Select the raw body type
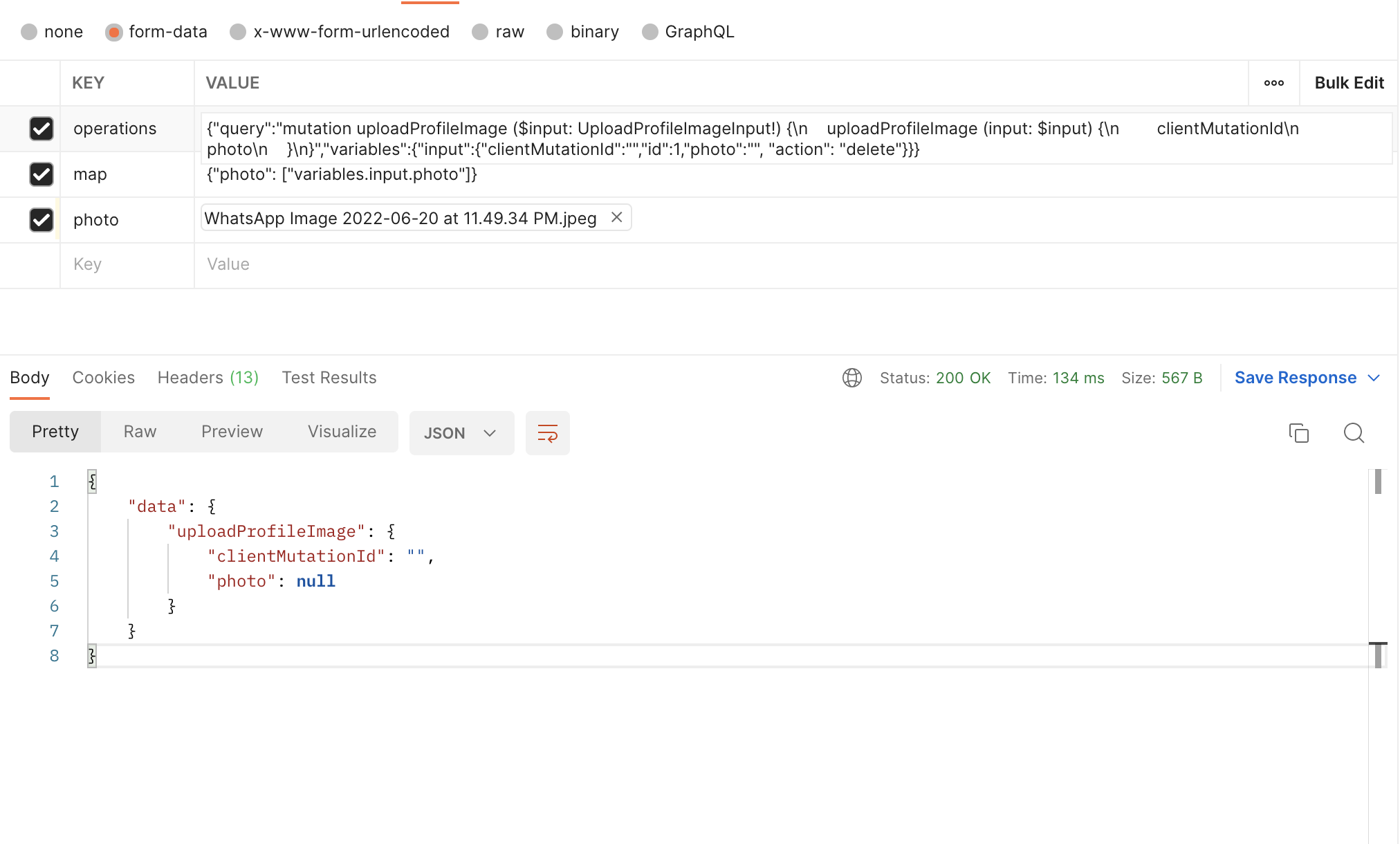This screenshot has height=844, width=1400. point(480,32)
